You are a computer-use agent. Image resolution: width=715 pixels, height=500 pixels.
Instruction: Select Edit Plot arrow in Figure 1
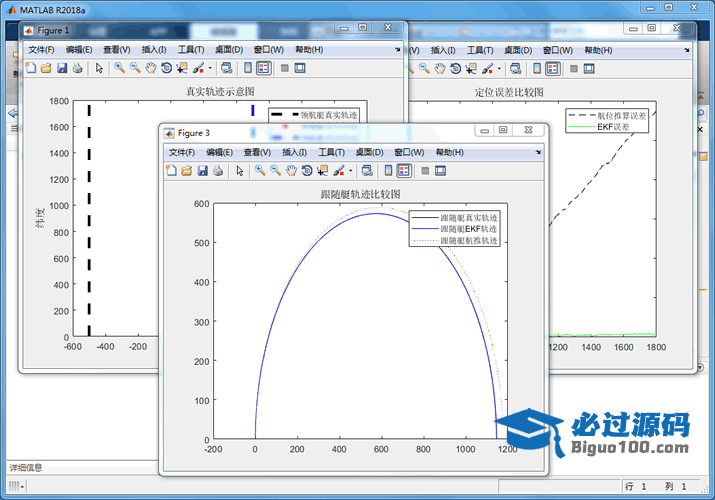point(99,68)
